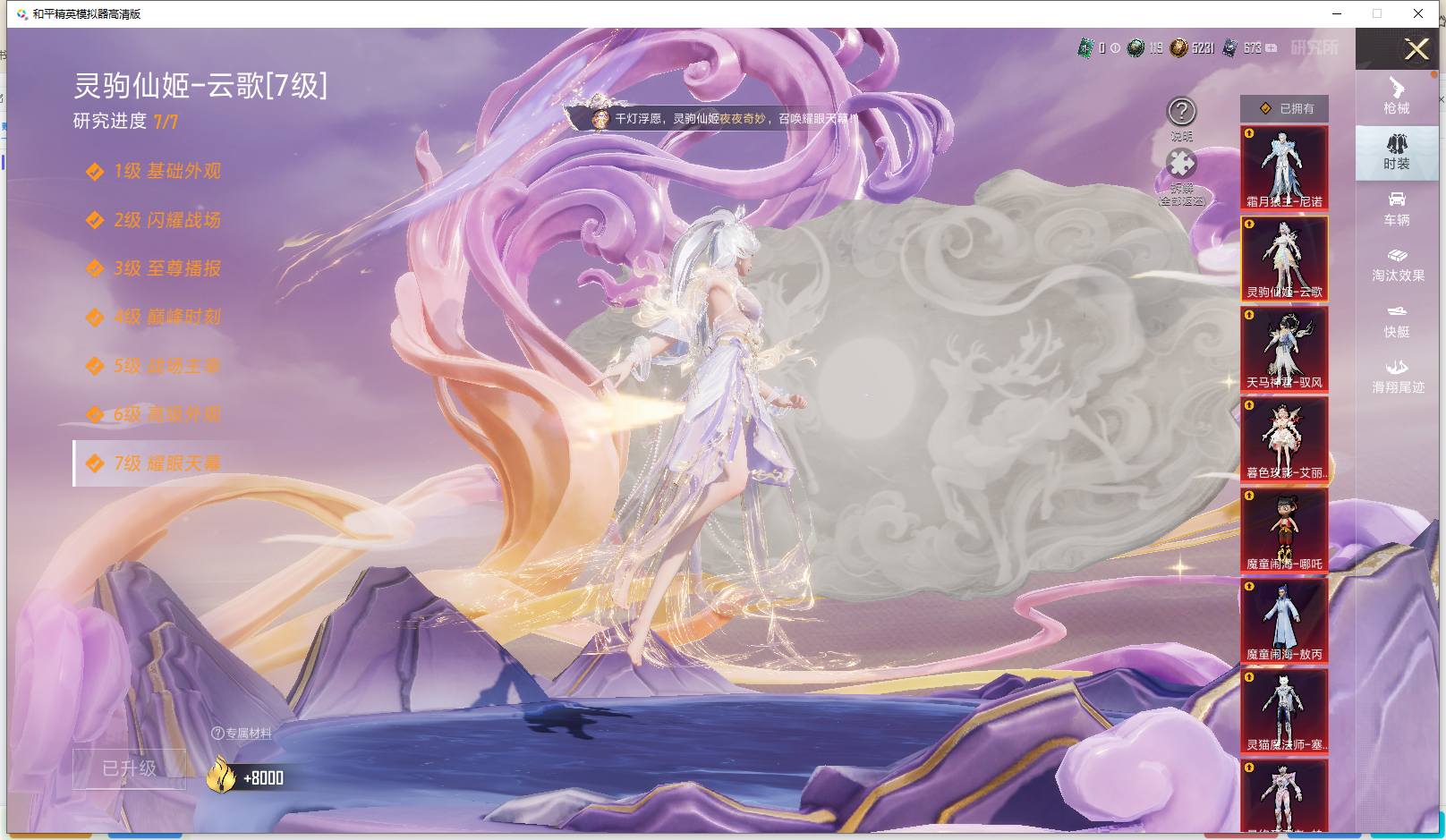This screenshot has height=840, width=1446.
Task: Maximize the emulator window
Action: coord(1377,13)
